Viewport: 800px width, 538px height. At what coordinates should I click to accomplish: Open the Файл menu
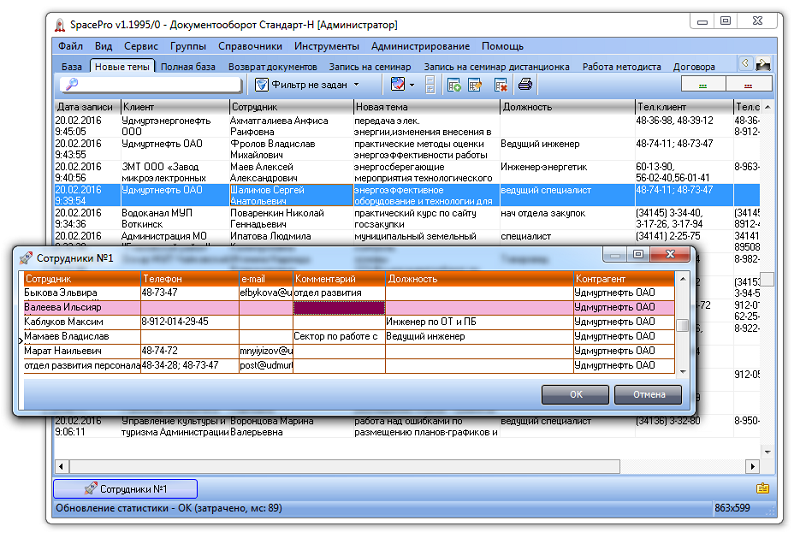coord(70,46)
